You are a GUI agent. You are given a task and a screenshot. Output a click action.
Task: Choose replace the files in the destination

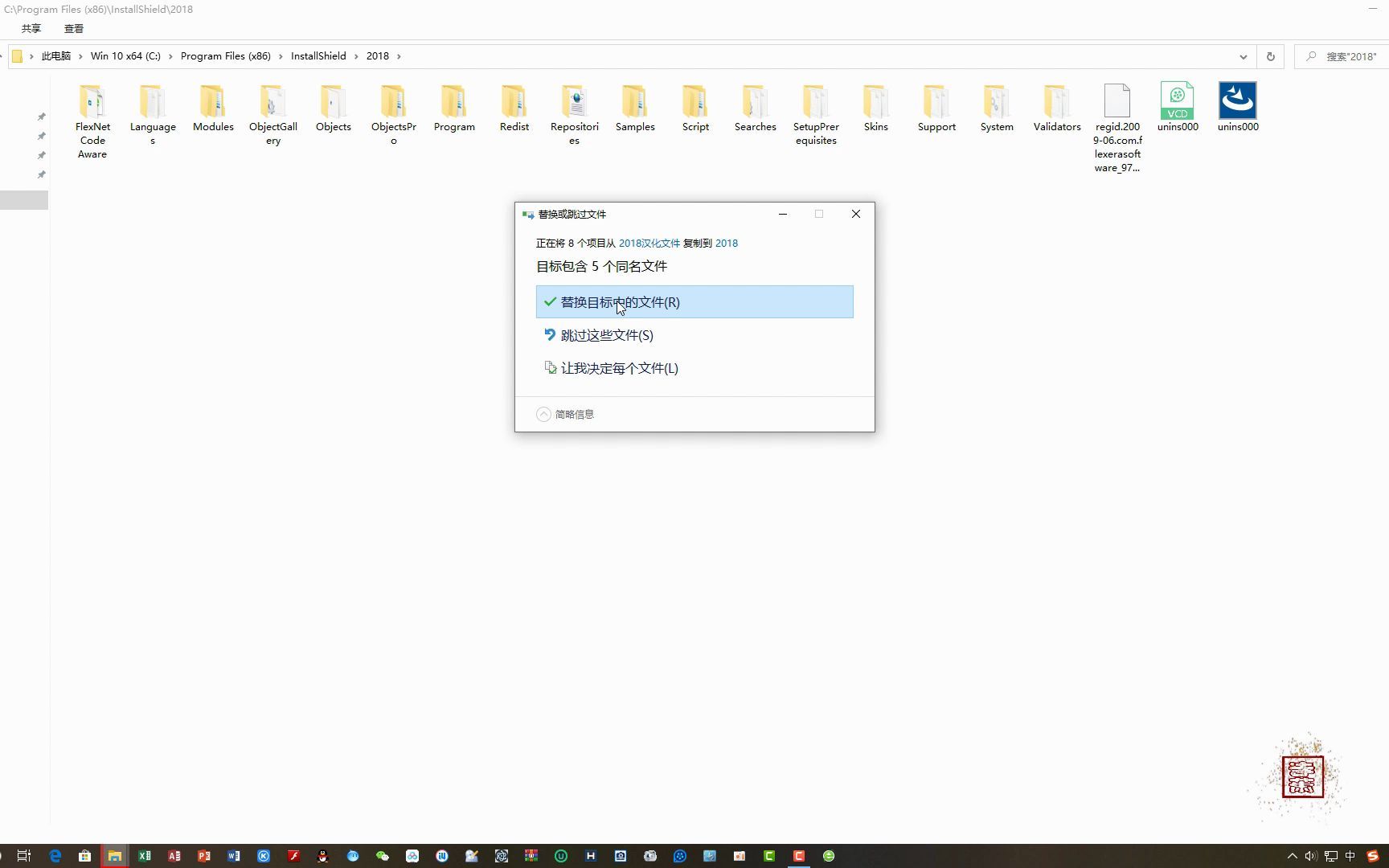point(694,302)
